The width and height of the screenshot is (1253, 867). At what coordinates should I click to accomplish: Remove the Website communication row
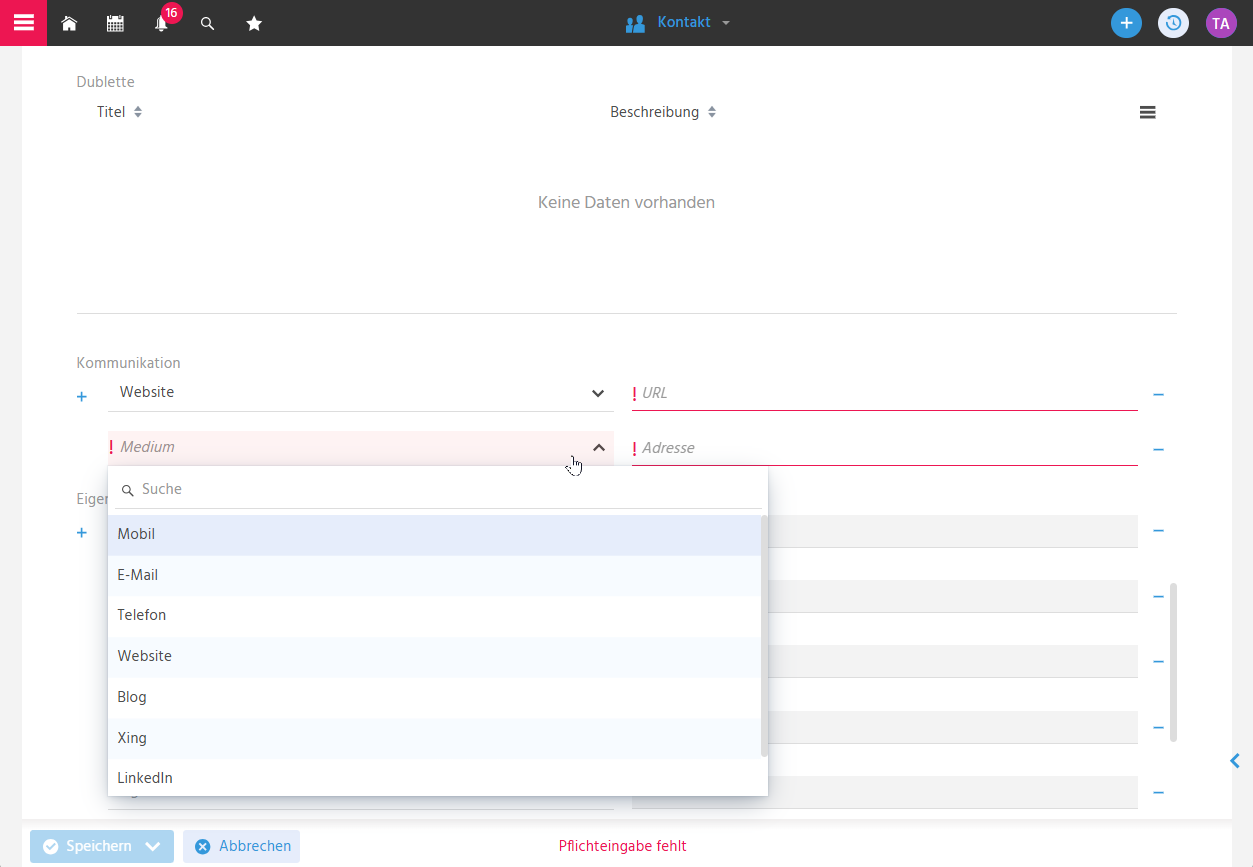[x=1158, y=395]
